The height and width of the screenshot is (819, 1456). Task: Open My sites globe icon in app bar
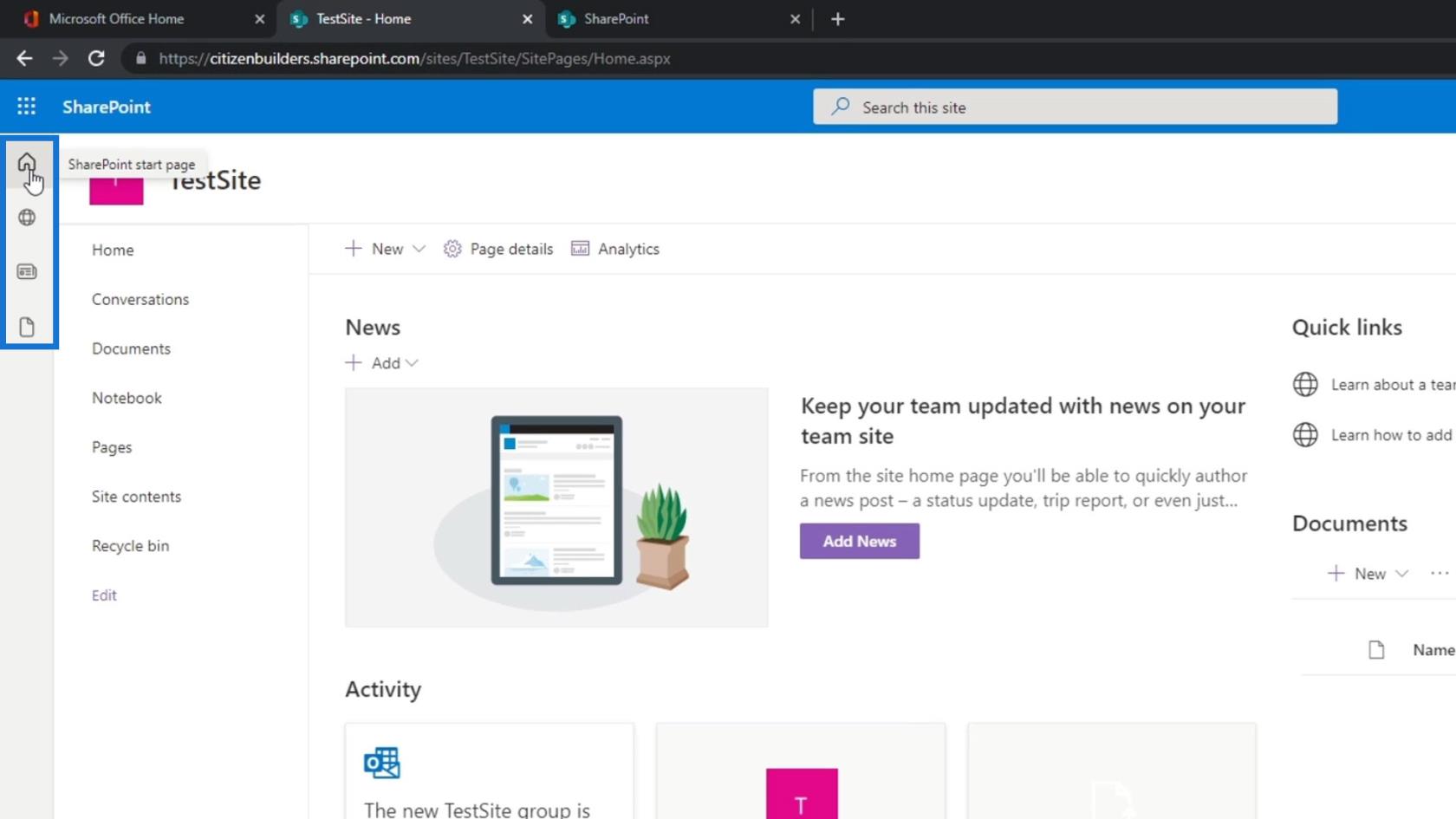(x=27, y=218)
